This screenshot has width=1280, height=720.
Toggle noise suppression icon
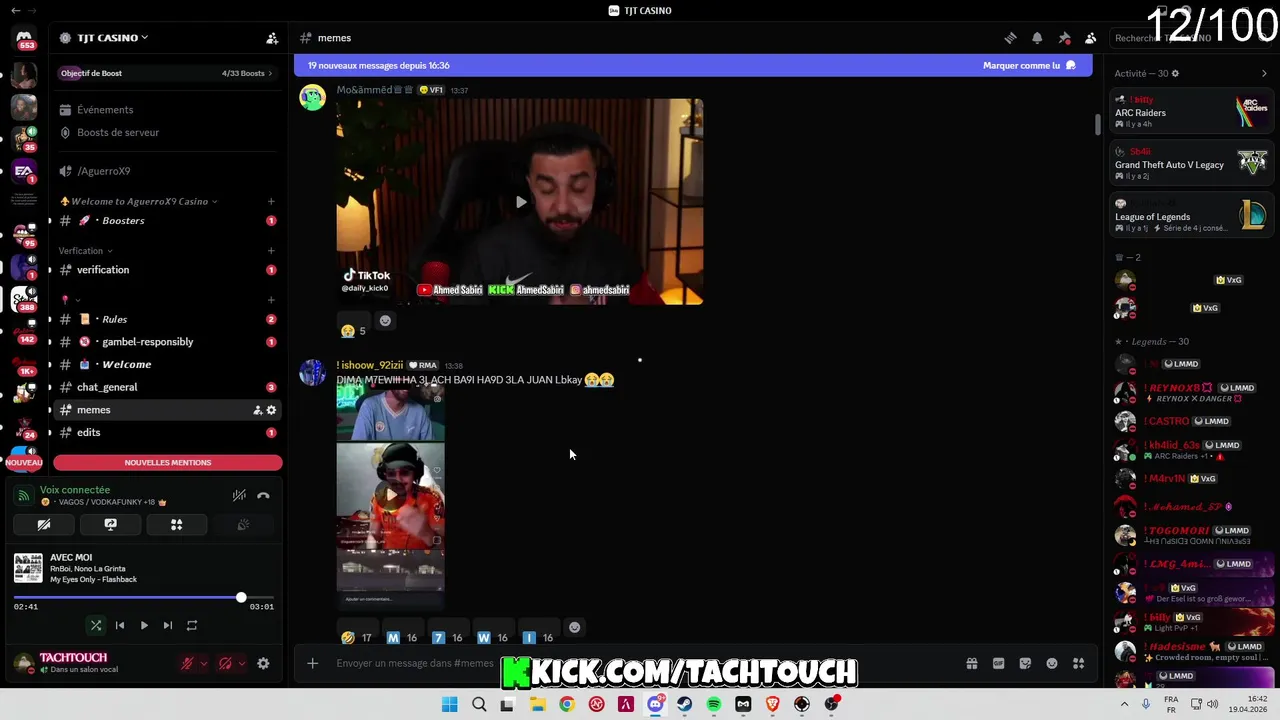(239, 495)
